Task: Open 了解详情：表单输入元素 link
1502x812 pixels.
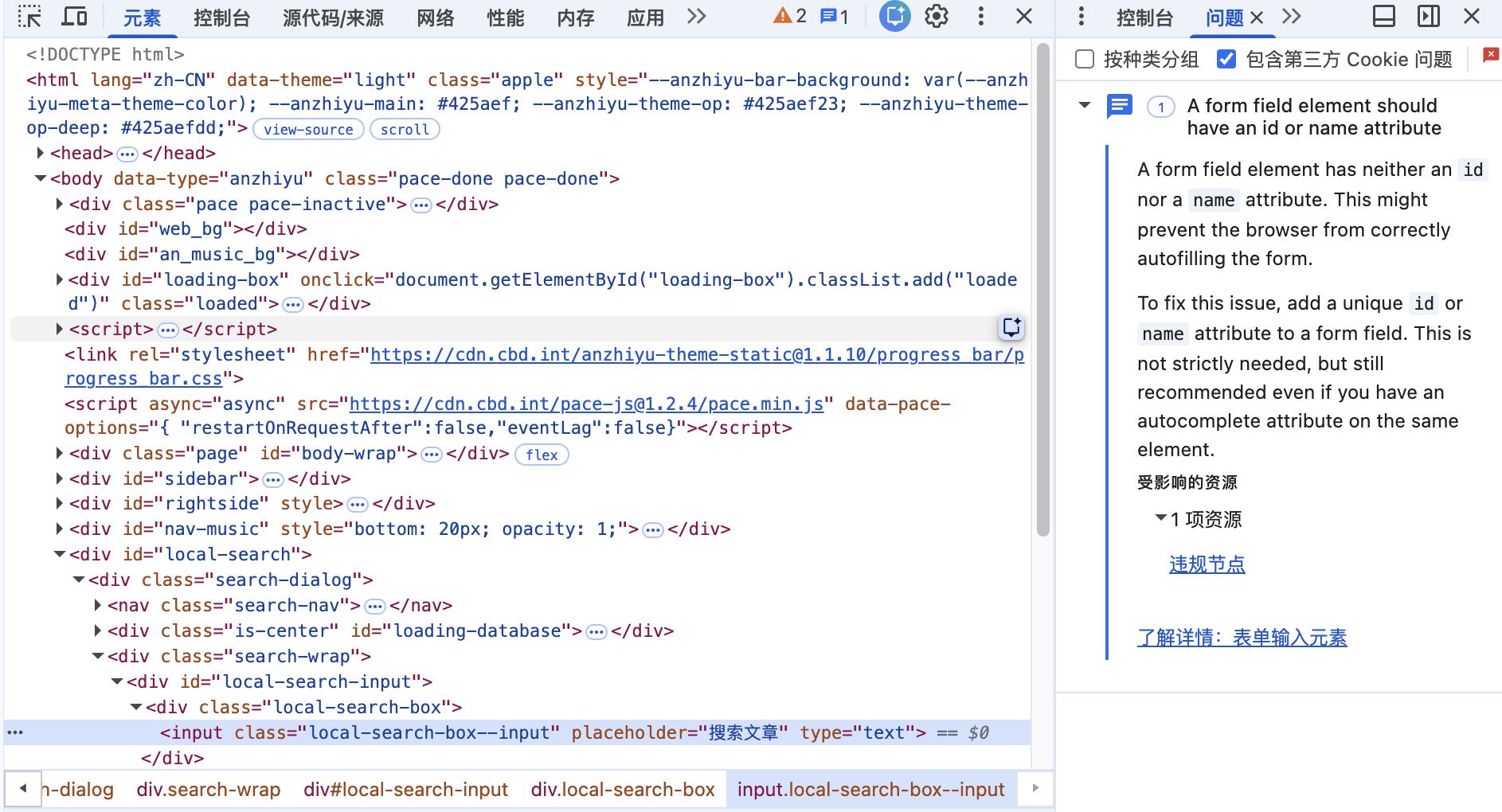Action: point(1242,638)
